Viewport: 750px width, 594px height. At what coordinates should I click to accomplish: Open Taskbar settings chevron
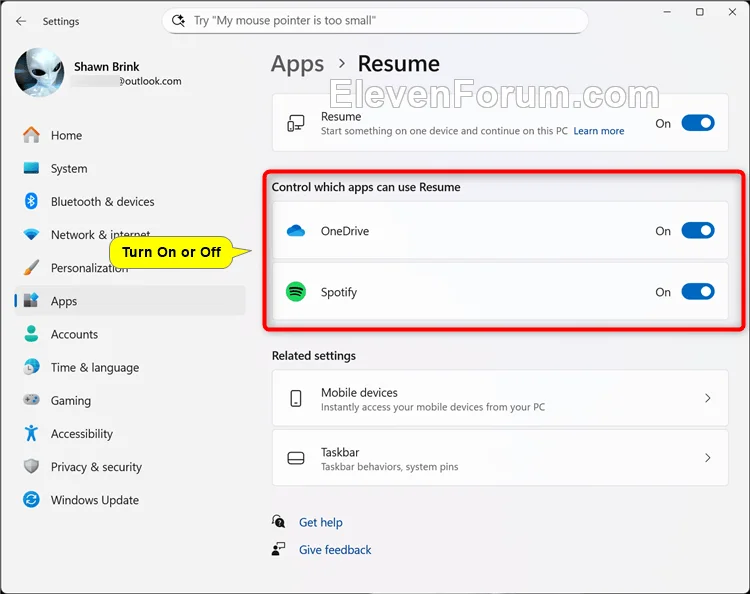pyautogui.click(x=707, y=458)
